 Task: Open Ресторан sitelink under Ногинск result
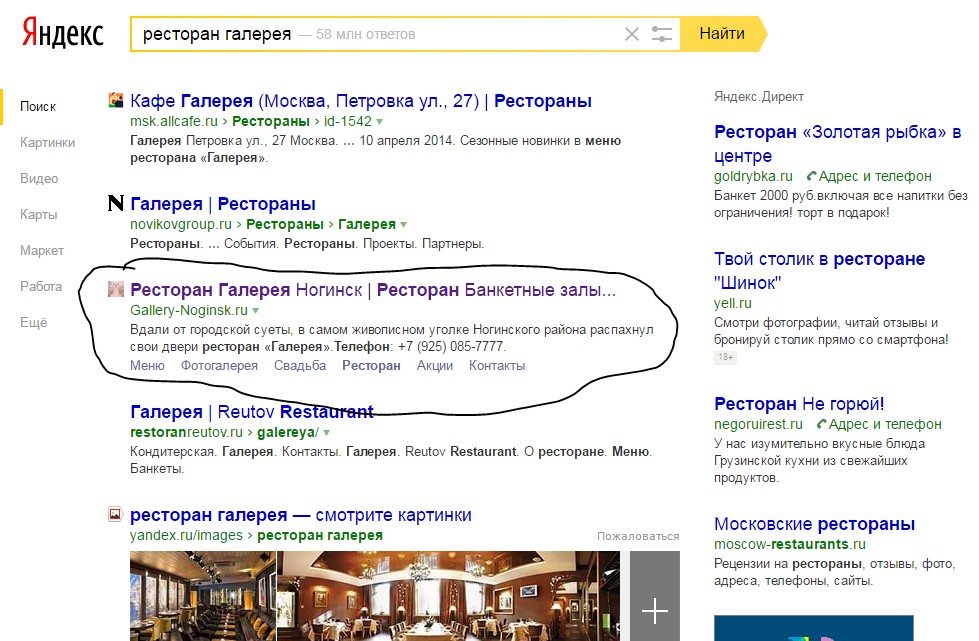click(x=371, y=366)
